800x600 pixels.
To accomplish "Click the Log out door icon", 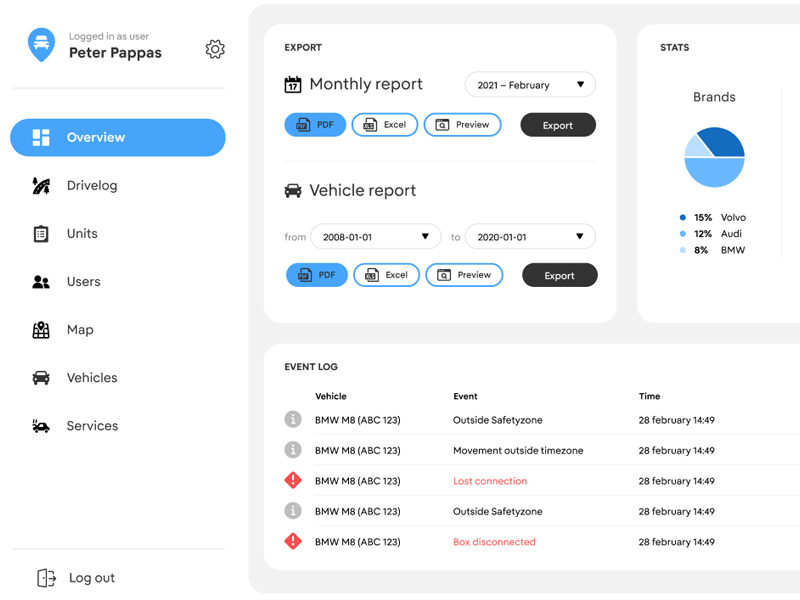I will [46, 578].
